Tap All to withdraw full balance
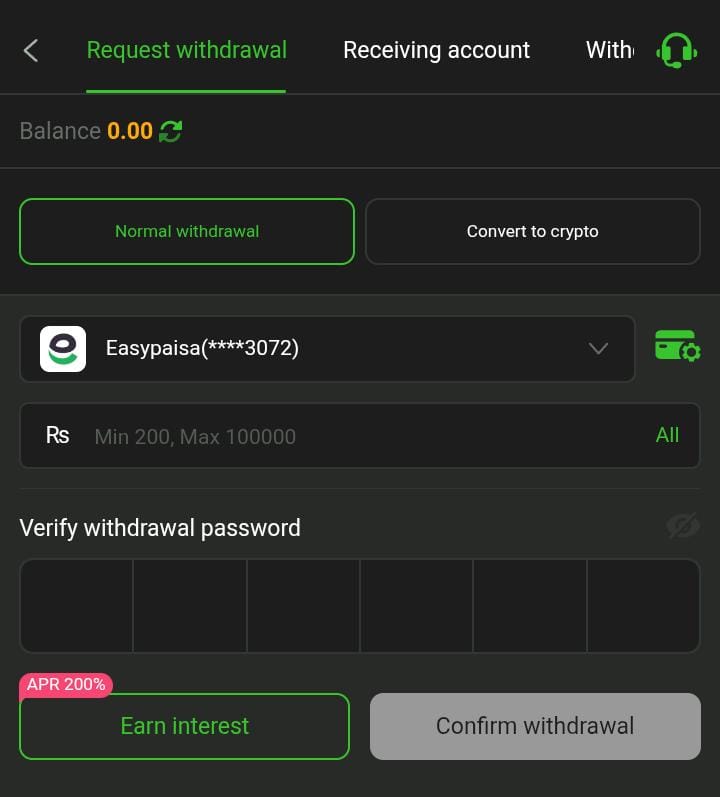 [x=667, y=435]
